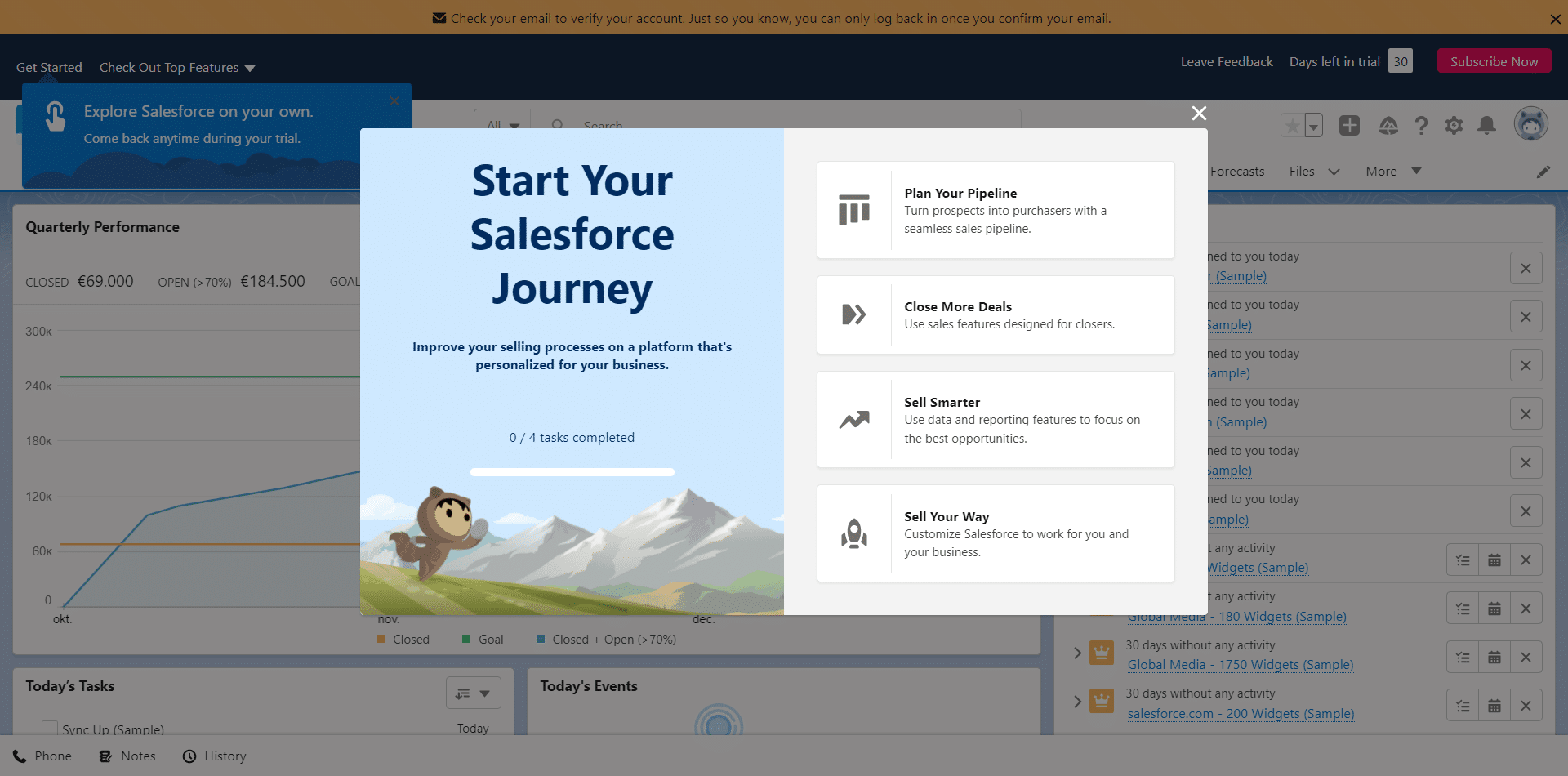
Task: Dismiss the Global Media 180 Widgets item
Action: (1526, 609)
